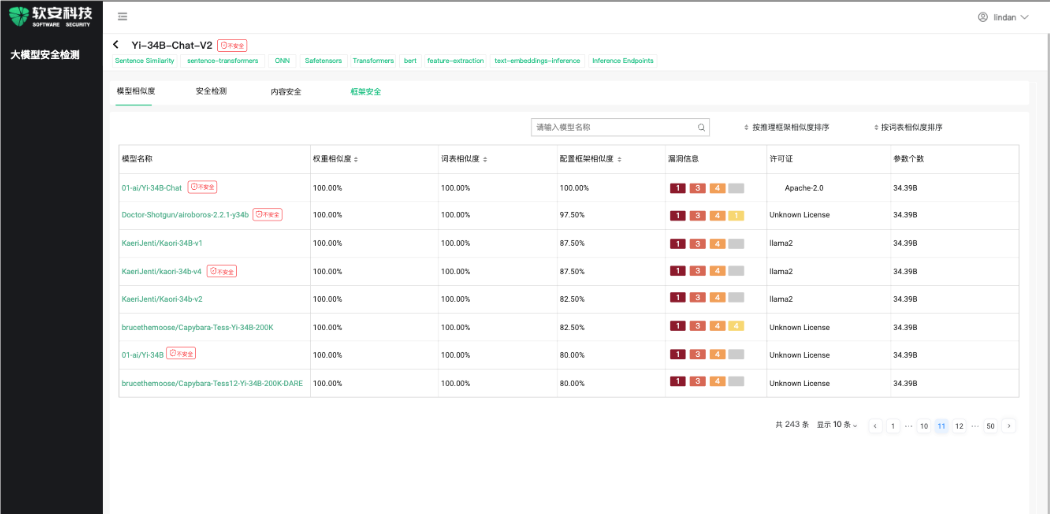
Task: Click red badge 3 in kaori-34b-v4 row
Action: pyautogui.click(x=698, y=271)
